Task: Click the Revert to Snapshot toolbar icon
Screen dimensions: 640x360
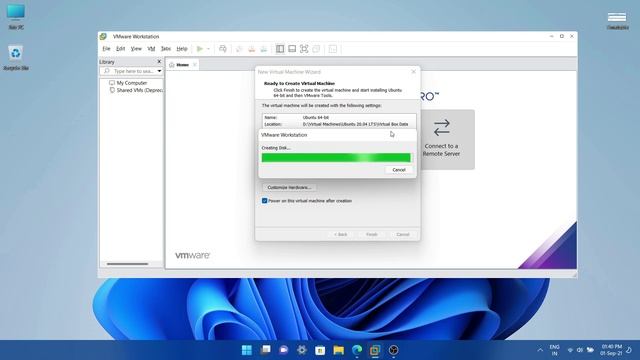Action: [251, 49]
